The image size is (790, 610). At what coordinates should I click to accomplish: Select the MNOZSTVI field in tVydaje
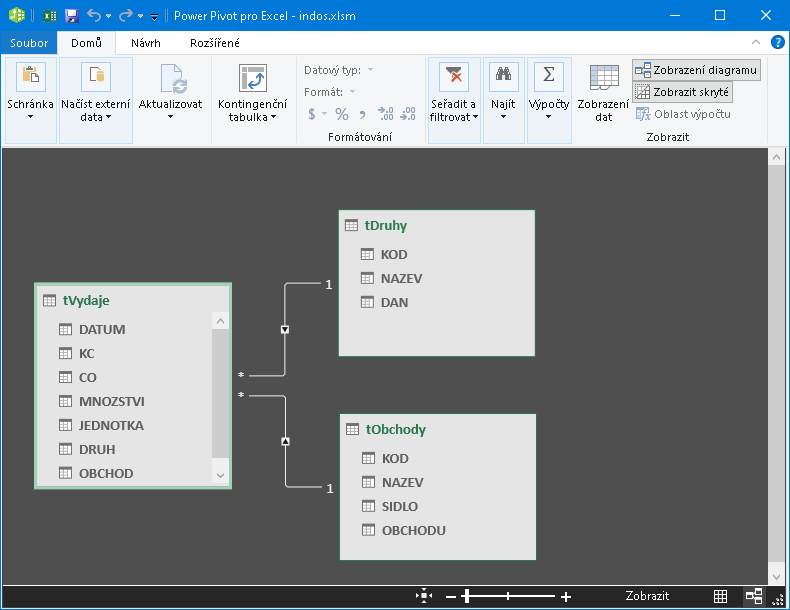(111, 401)
